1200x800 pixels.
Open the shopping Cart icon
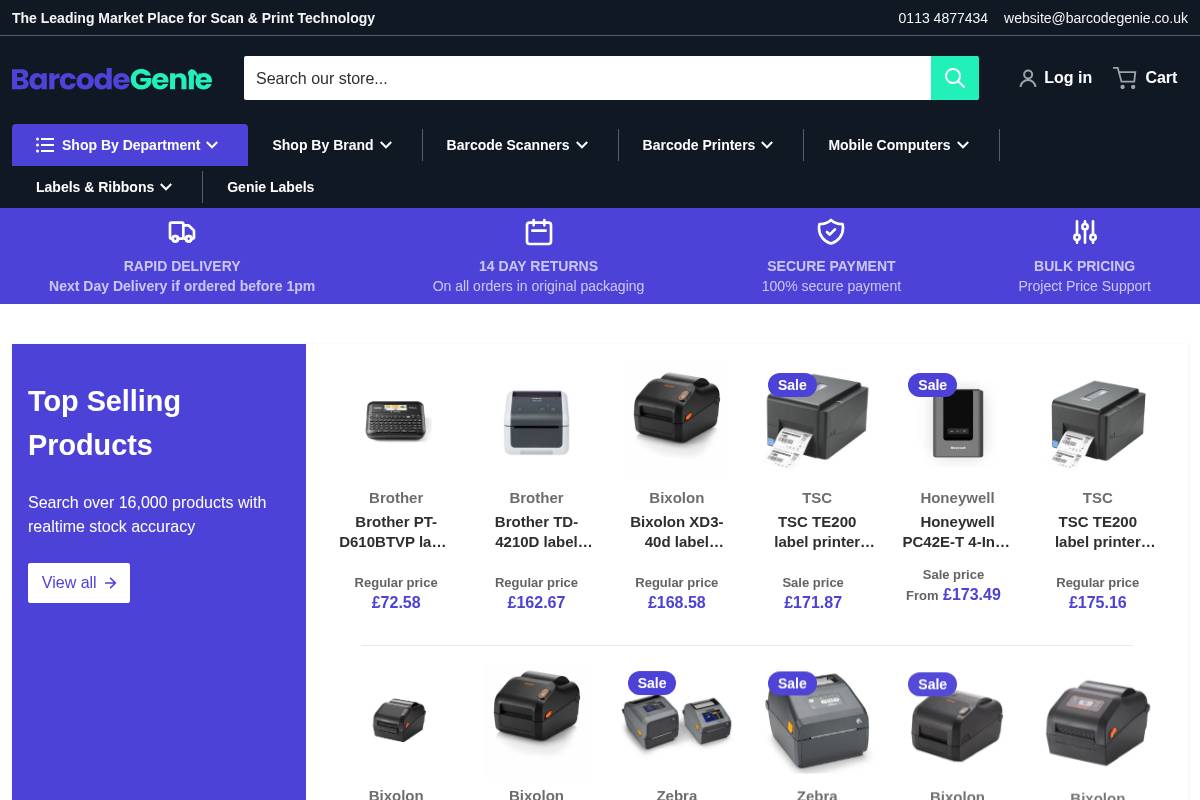pos(1125,78)
